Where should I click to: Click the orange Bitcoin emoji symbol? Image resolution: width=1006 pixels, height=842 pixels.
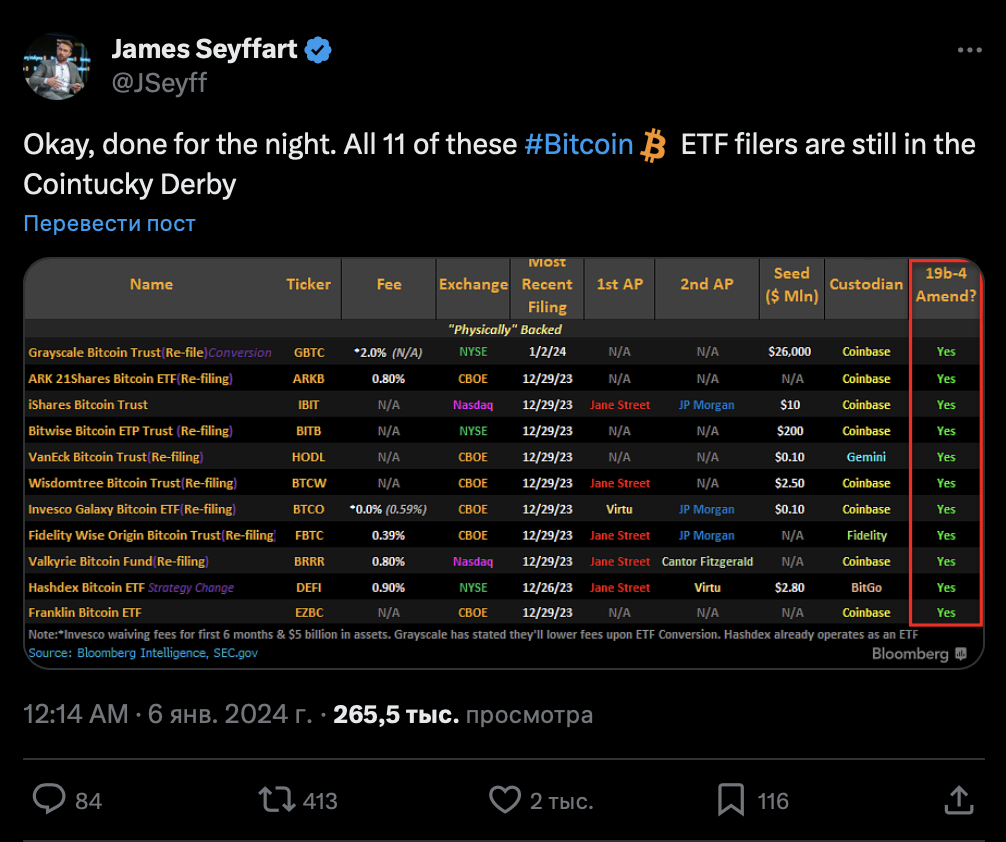coord(654,145)
